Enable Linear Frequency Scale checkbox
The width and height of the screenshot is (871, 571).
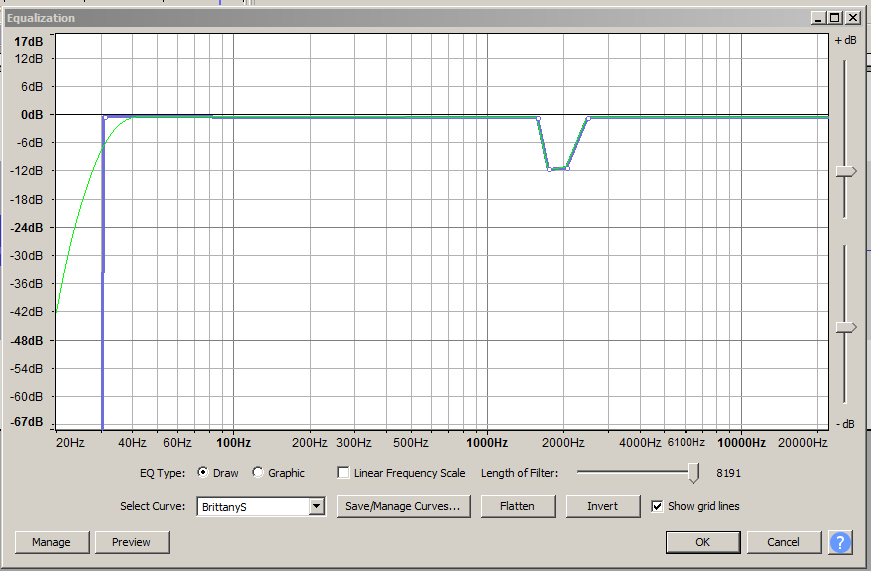coord(344,473)
